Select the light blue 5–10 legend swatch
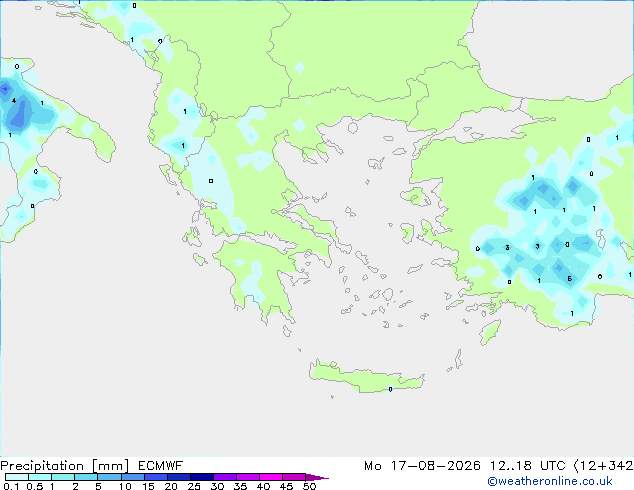634x490 pixels. 109,477
